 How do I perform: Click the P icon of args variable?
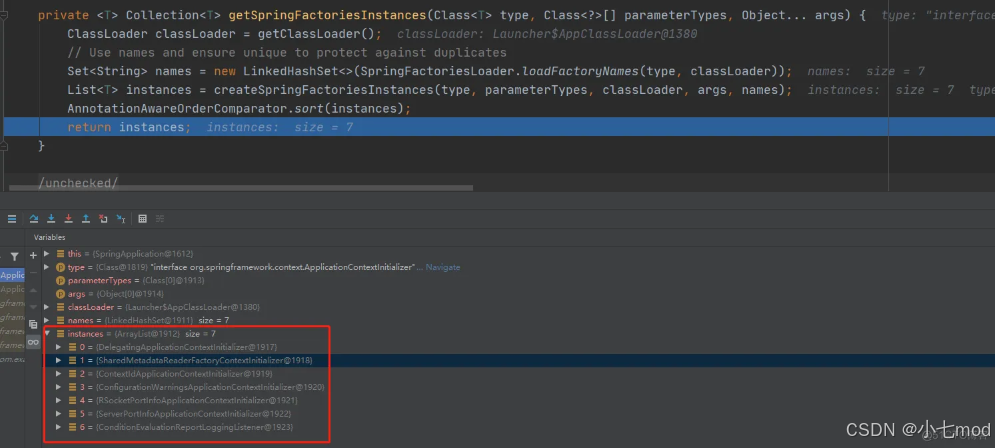point(60,294)
